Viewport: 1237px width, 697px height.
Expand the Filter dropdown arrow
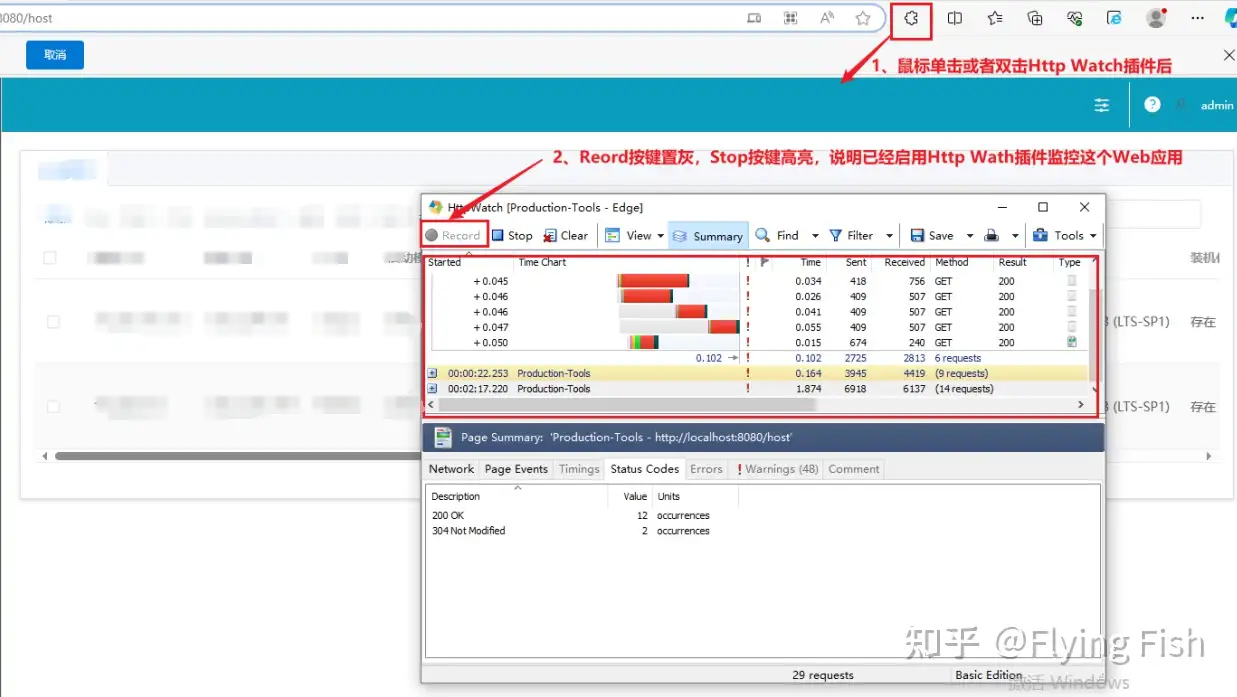[x=889, y=236]
